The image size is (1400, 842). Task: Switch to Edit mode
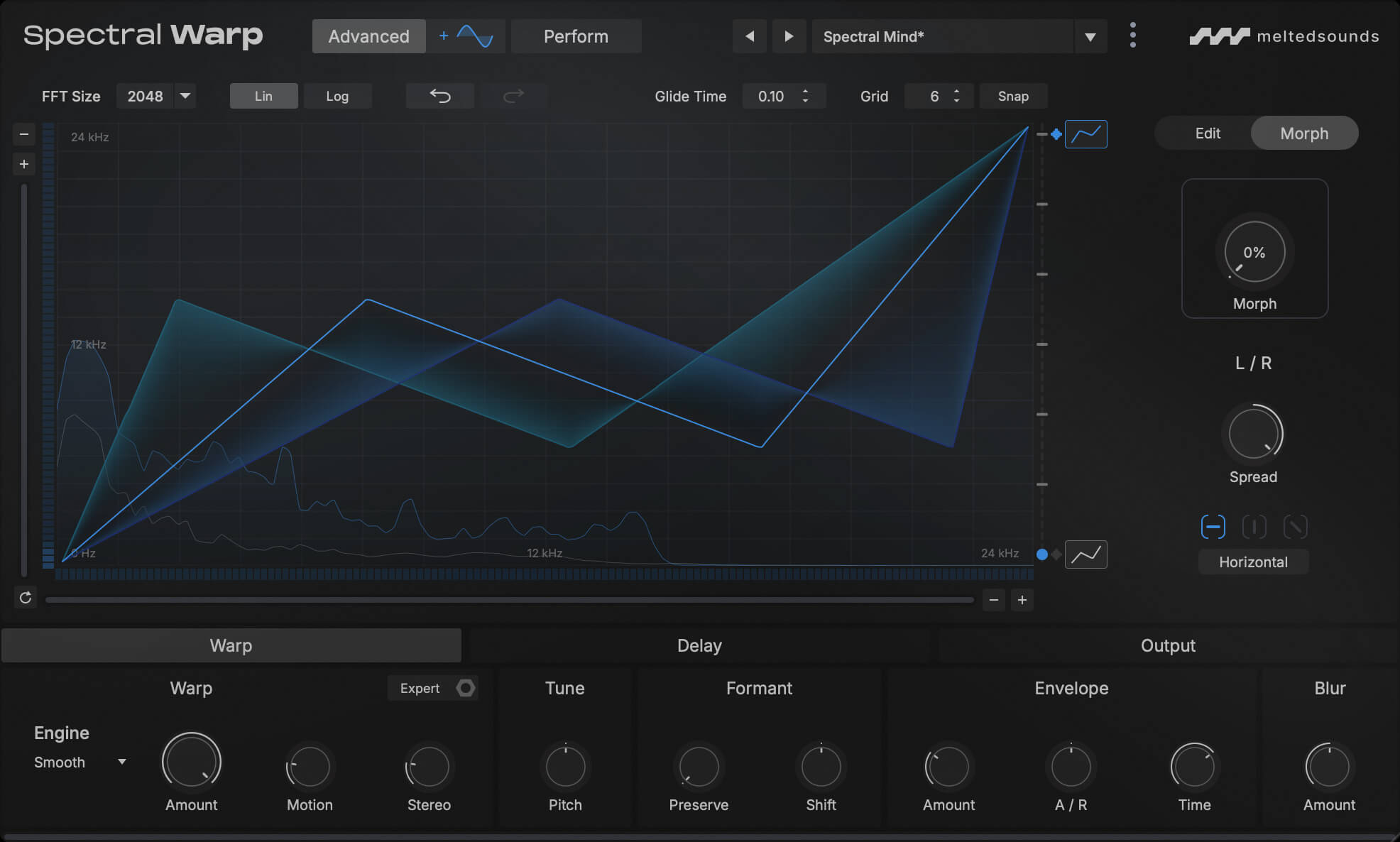coord(1208,133)
